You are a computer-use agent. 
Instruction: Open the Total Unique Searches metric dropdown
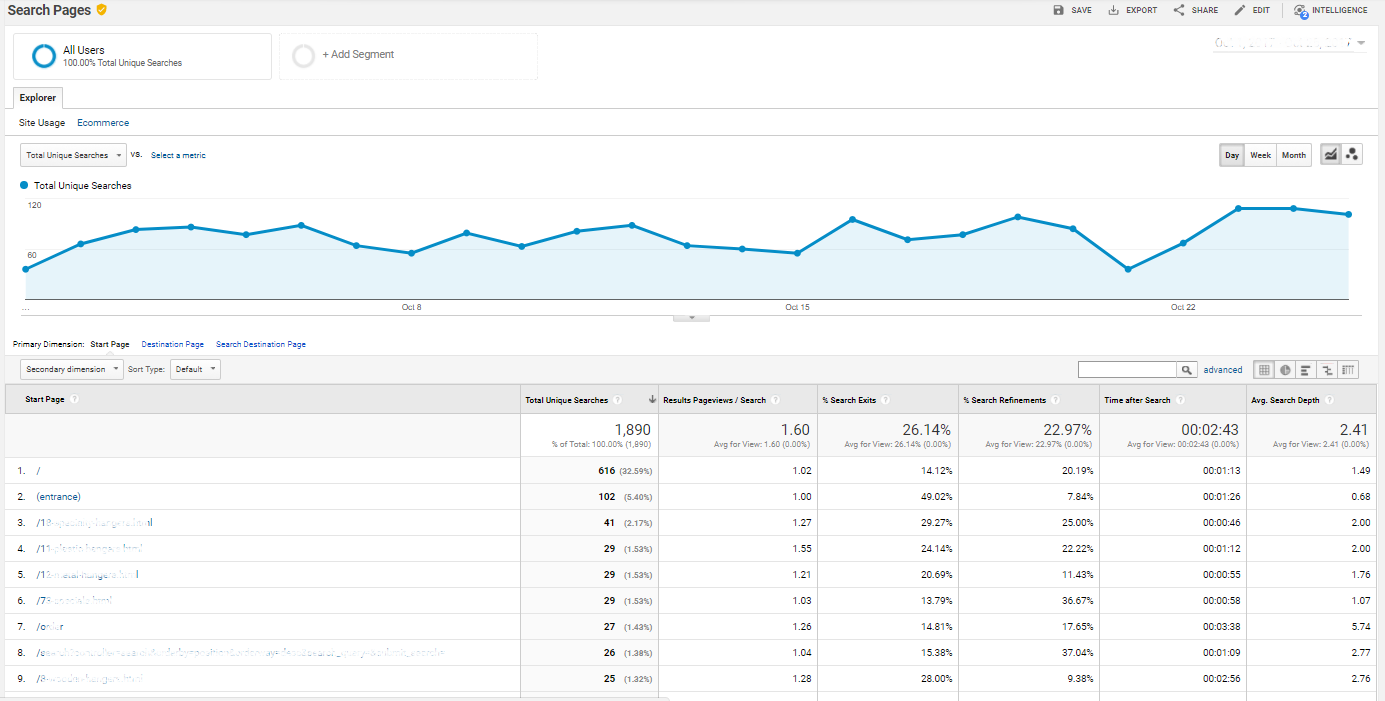(72, 155)
